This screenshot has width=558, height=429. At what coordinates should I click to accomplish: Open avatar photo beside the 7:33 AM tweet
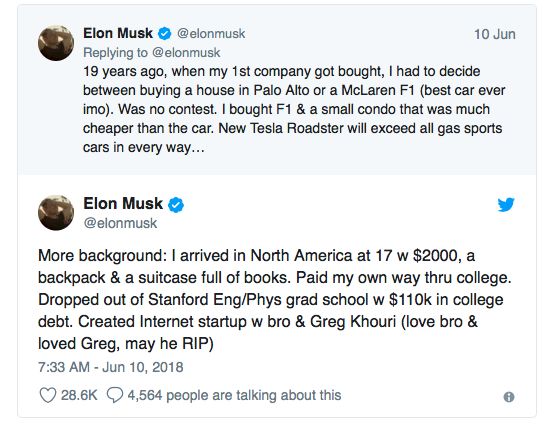coord(56,213)
